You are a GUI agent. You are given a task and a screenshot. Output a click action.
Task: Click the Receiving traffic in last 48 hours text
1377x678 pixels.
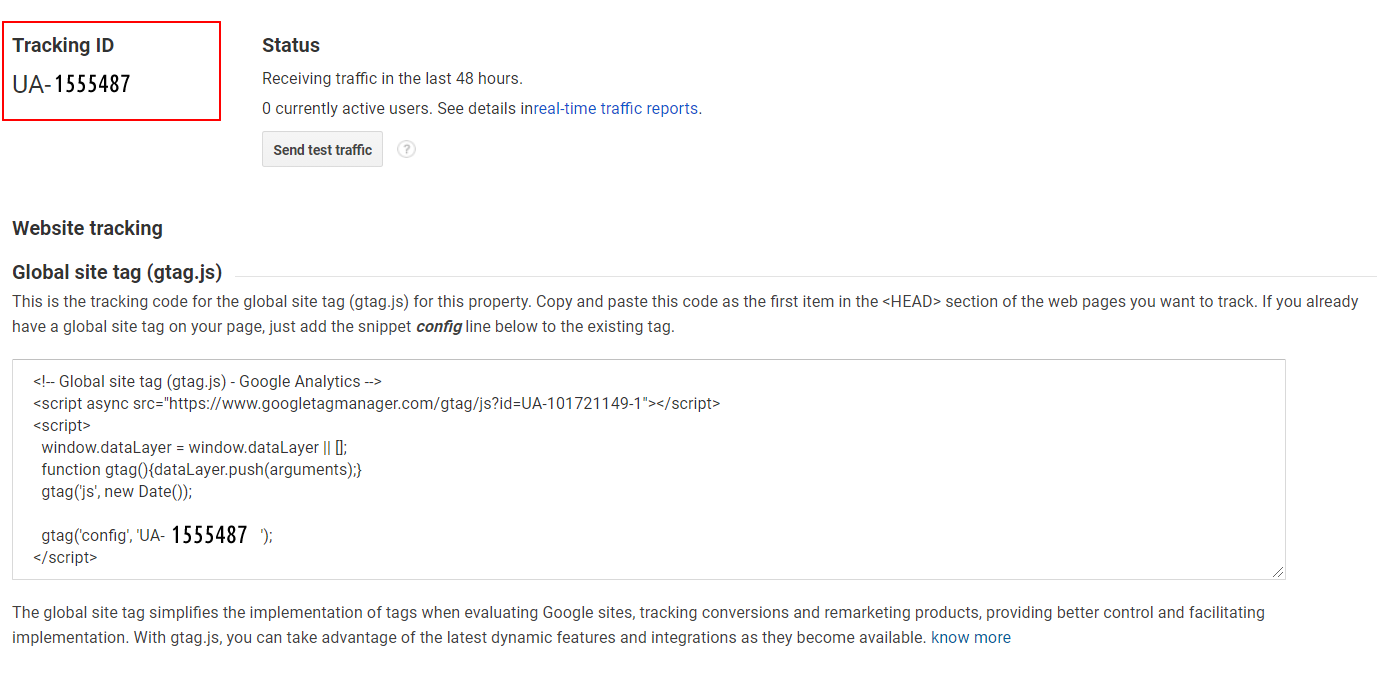[x=392, y=78]
